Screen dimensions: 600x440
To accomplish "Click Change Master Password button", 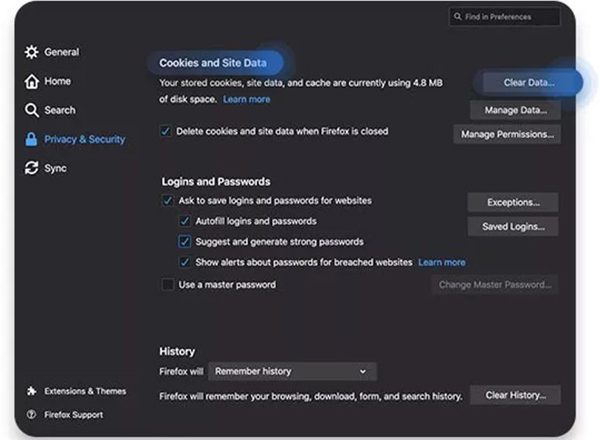I will tap(495, 285).
